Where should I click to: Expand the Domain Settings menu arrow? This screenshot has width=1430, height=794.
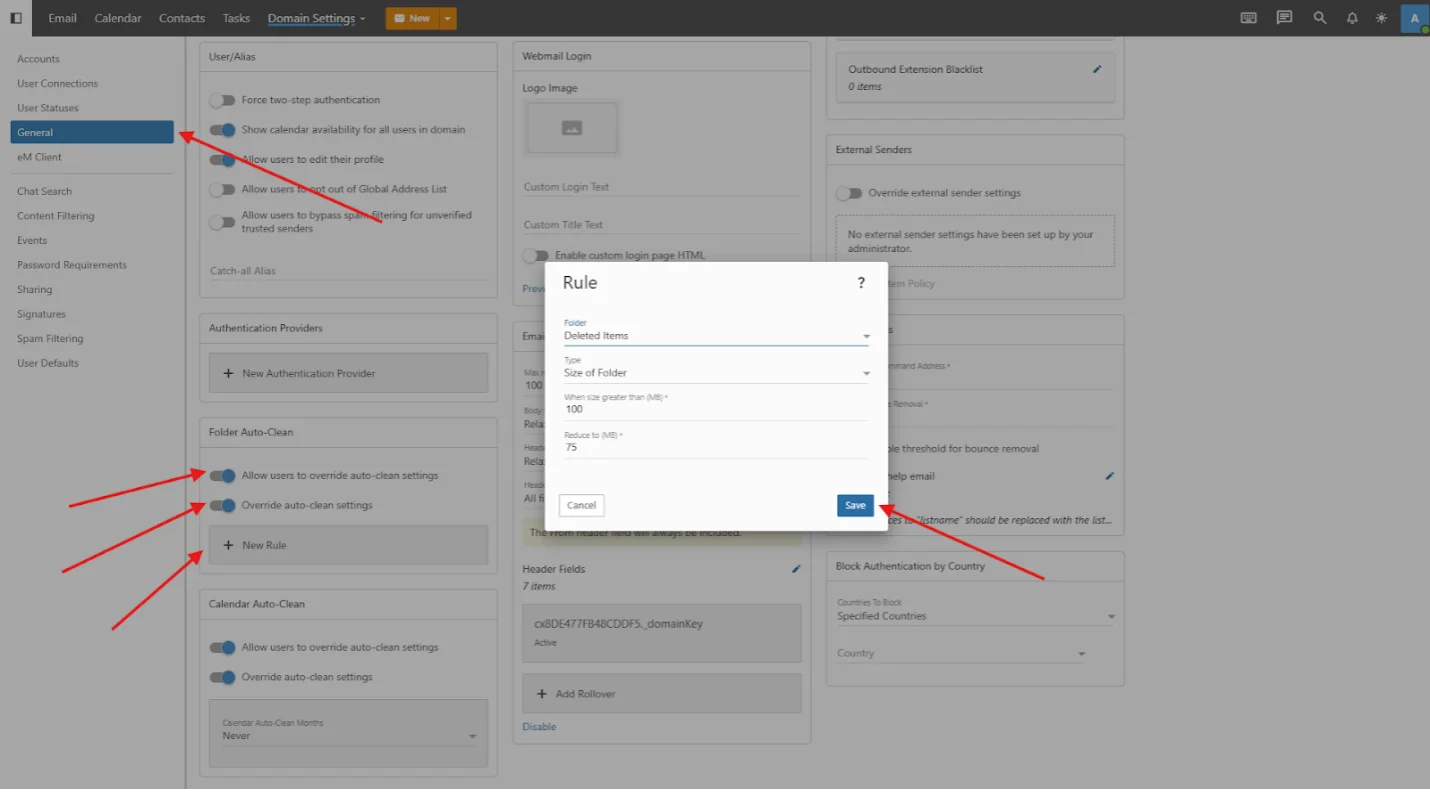point(362,19)
